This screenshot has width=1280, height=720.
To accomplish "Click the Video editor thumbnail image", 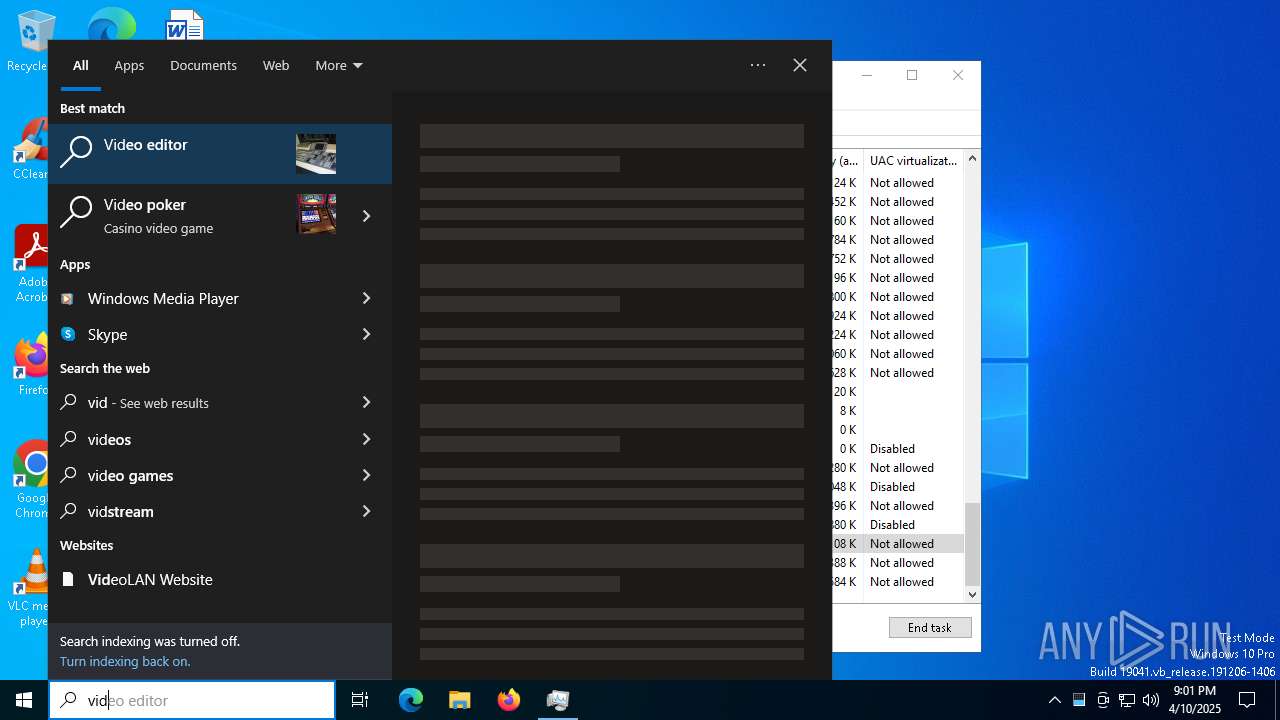I will coord(316,154).
